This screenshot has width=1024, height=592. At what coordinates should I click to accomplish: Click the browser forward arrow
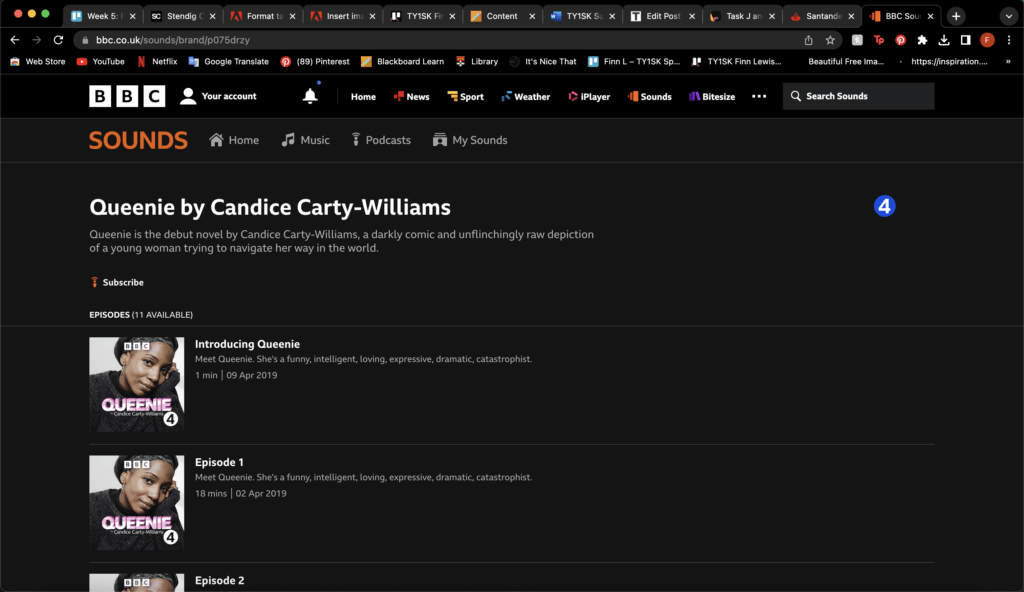[x=37, y=40]
